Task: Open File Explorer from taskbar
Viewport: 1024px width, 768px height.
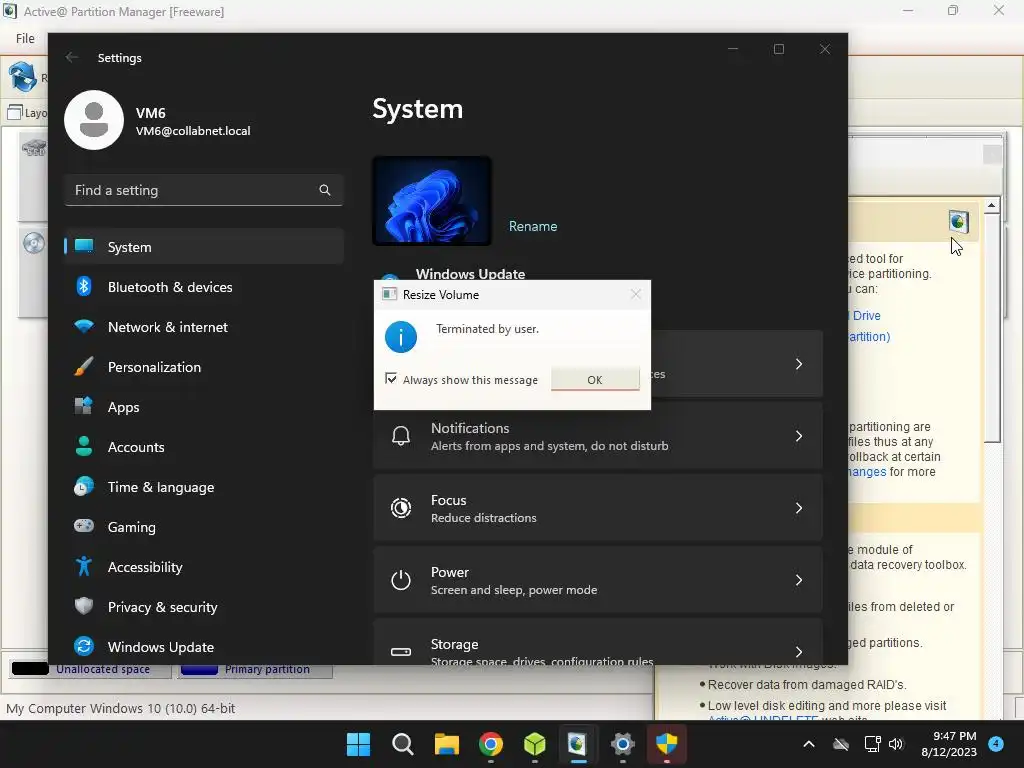Action: click(x=447, y=744)
